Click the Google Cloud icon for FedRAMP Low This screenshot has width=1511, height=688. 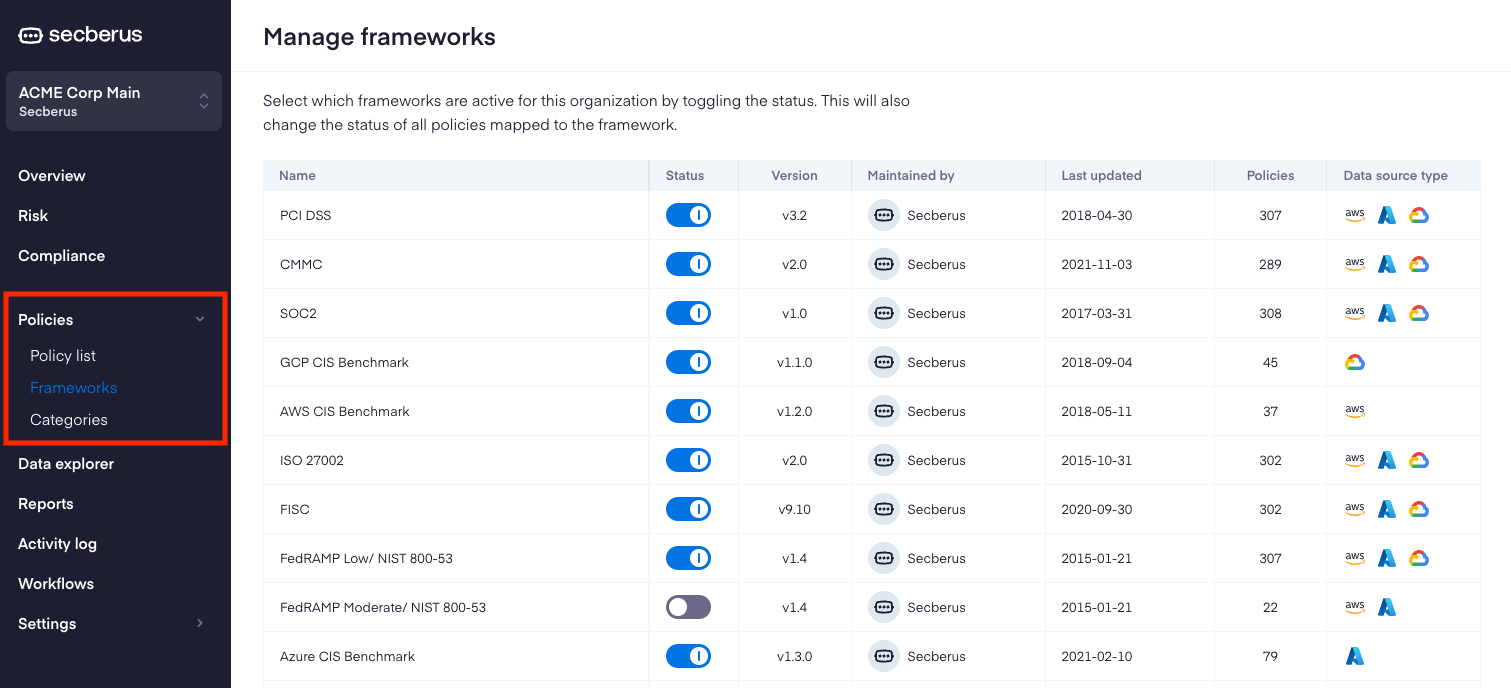1419,558
